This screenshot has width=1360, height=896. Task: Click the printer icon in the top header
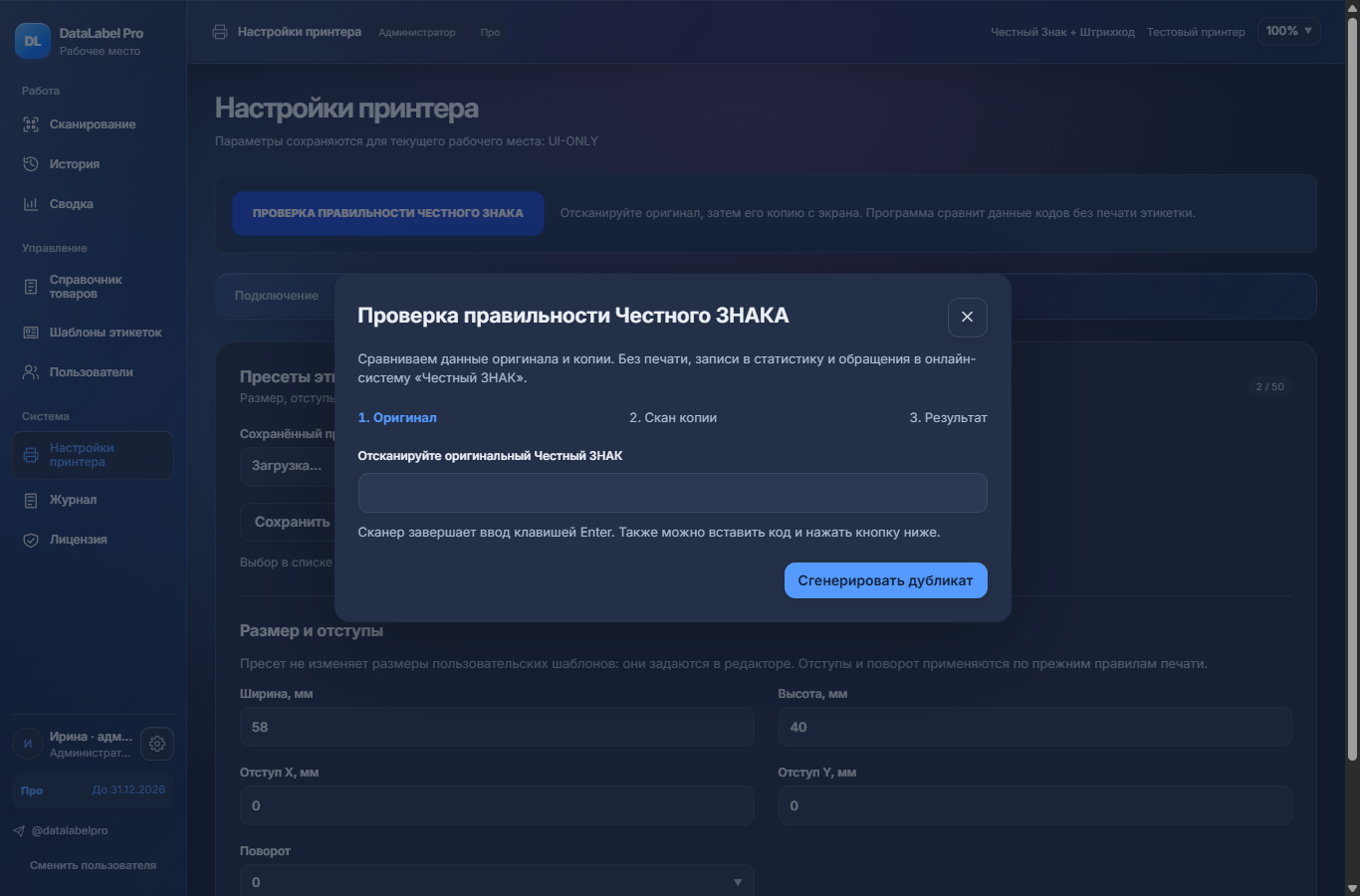click(x=220, y=32)
